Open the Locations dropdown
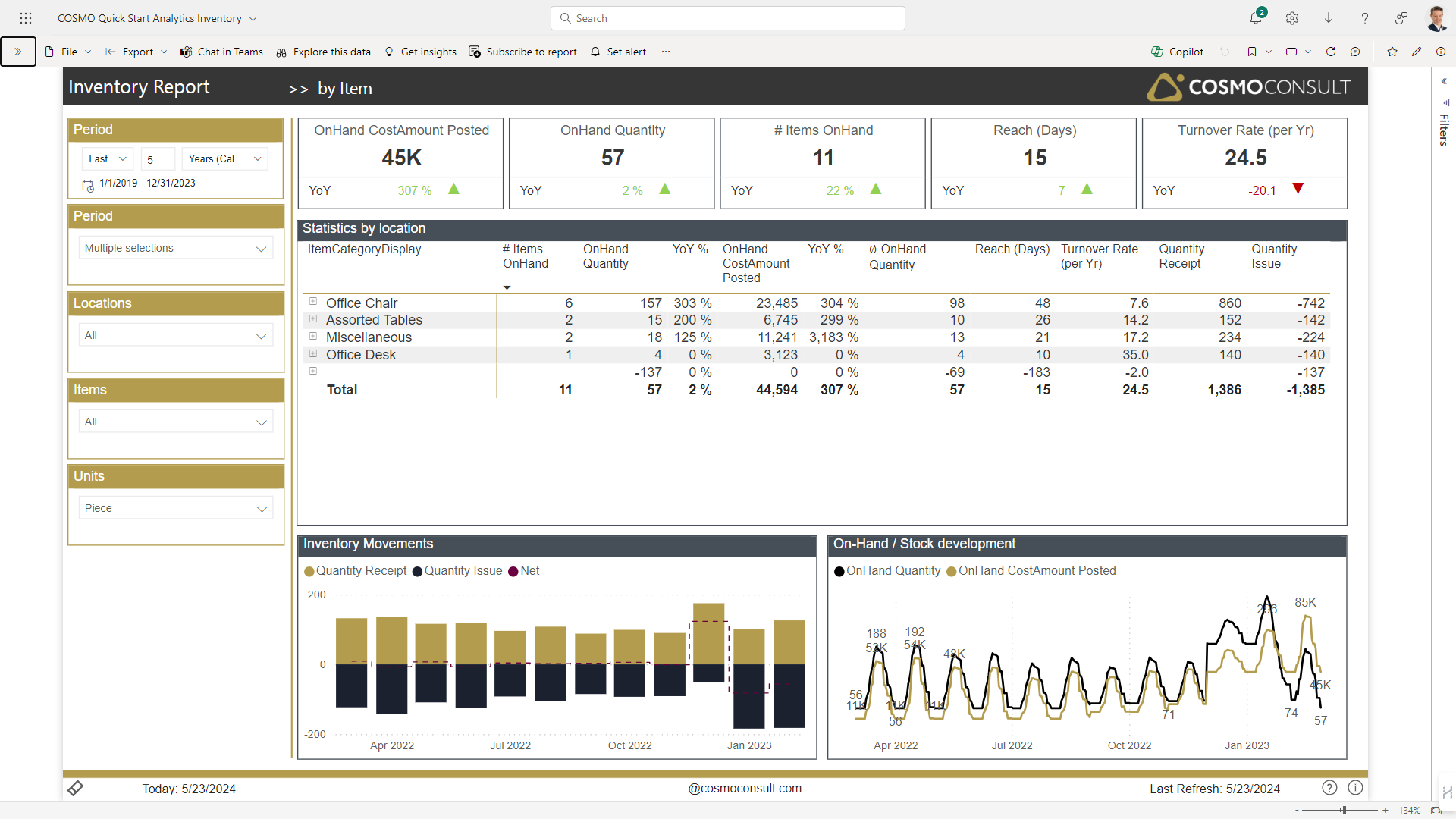This screenshot has height=819, width=1456. tap(176, 335)
